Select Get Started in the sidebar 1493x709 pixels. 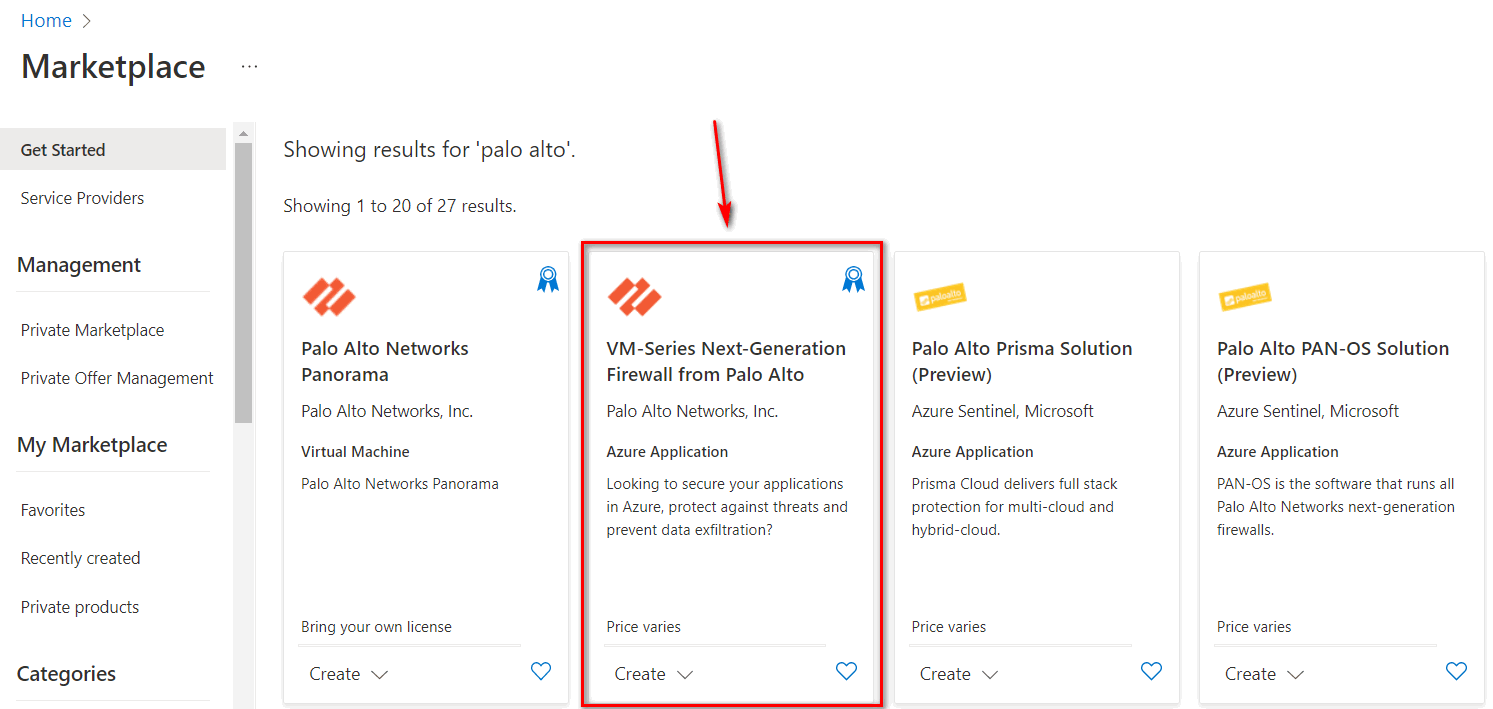[62, 149]
